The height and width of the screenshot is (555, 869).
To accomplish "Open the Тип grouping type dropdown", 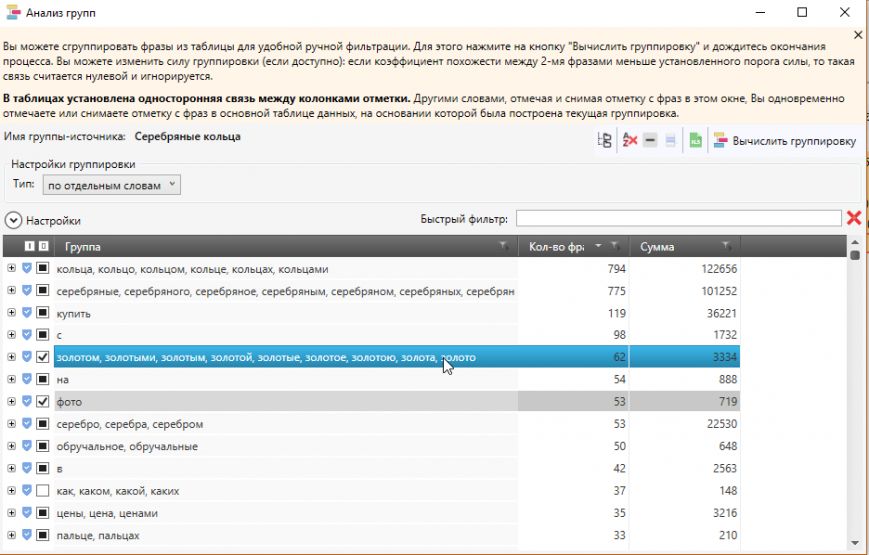I will 111,185.
